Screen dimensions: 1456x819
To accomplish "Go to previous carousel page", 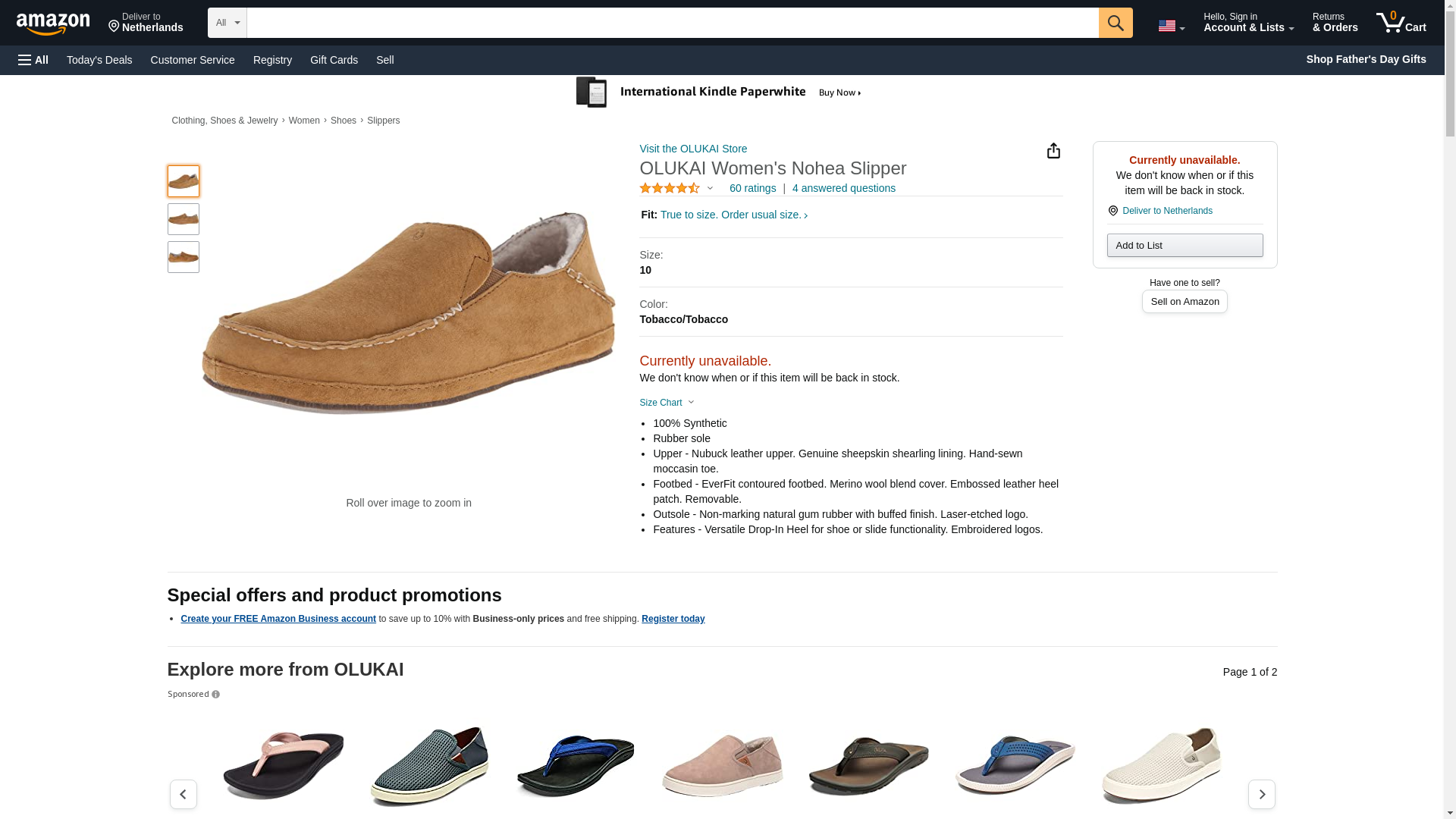I will pos(183,794).
